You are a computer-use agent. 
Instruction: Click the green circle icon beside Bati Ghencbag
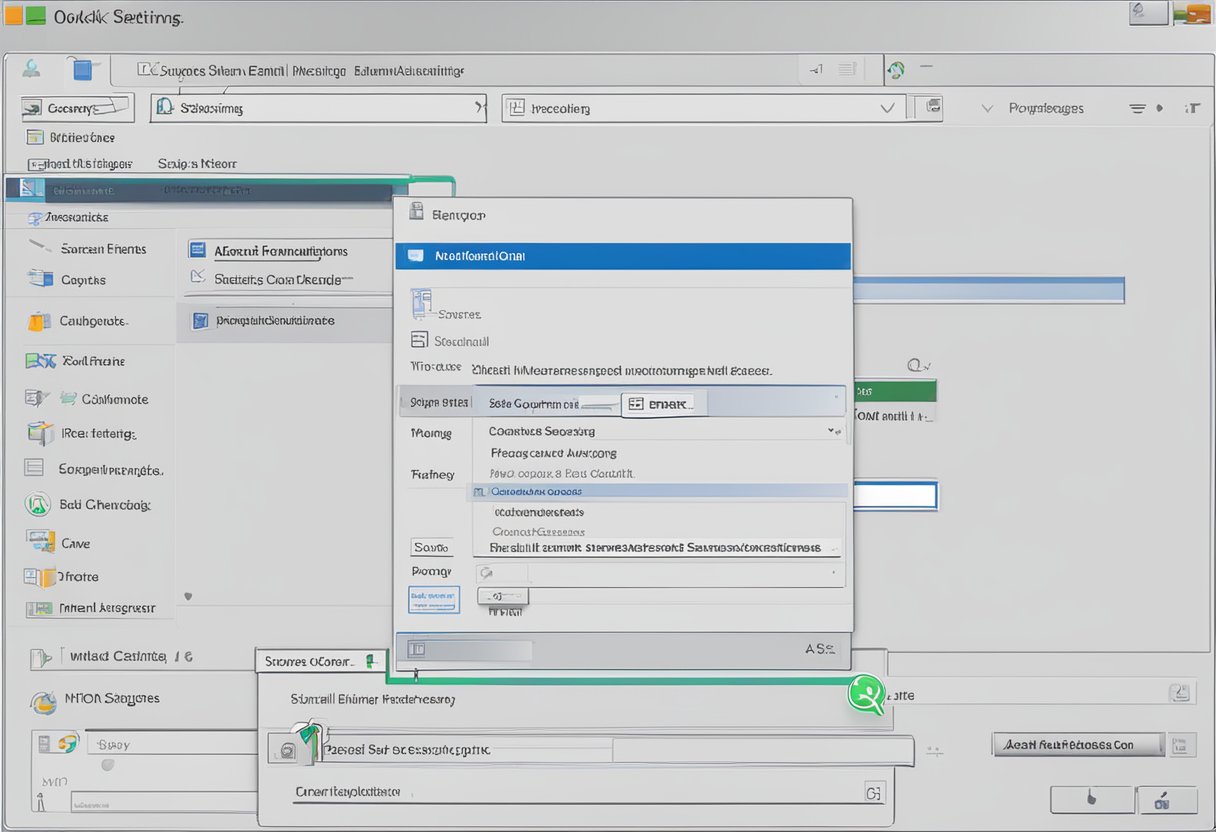pyautogui.click(x=38, y=505)
